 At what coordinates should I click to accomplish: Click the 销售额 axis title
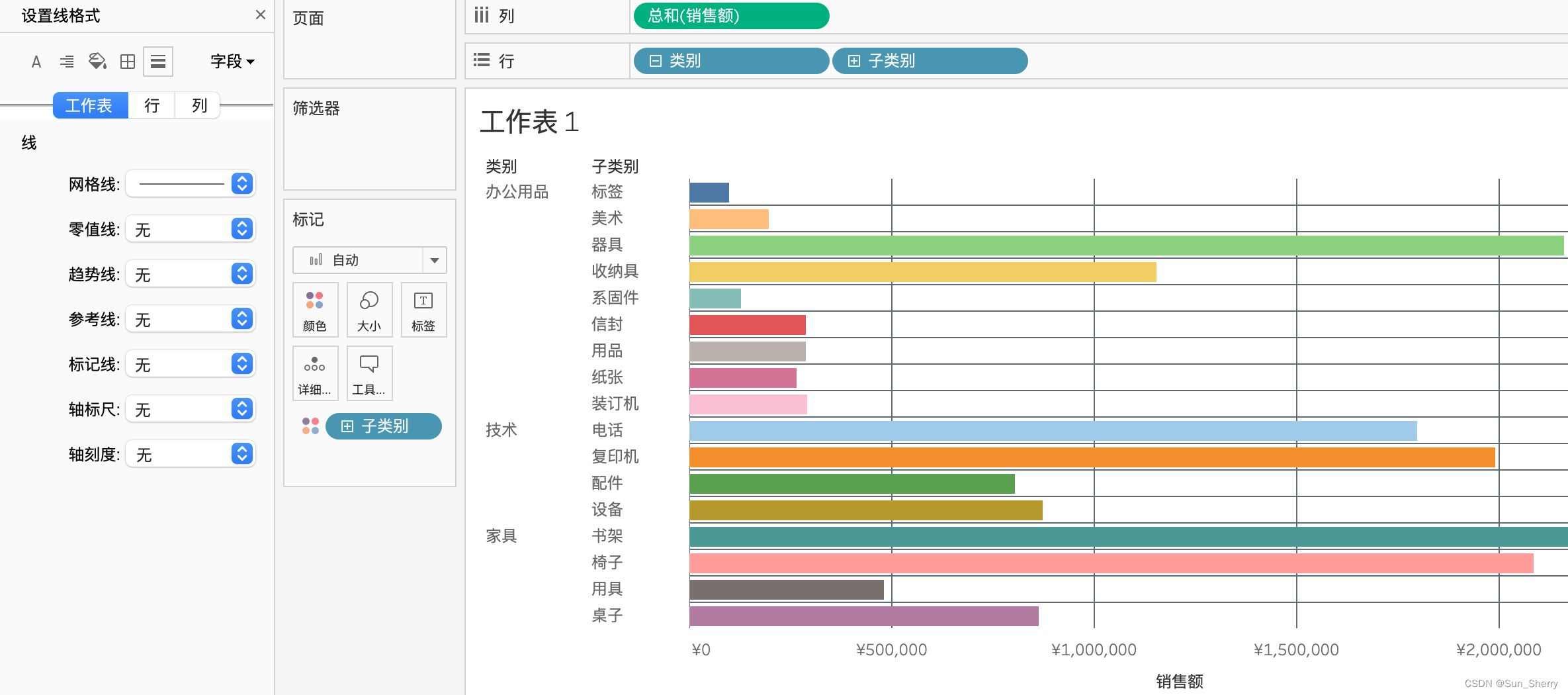click(1180, 681)
